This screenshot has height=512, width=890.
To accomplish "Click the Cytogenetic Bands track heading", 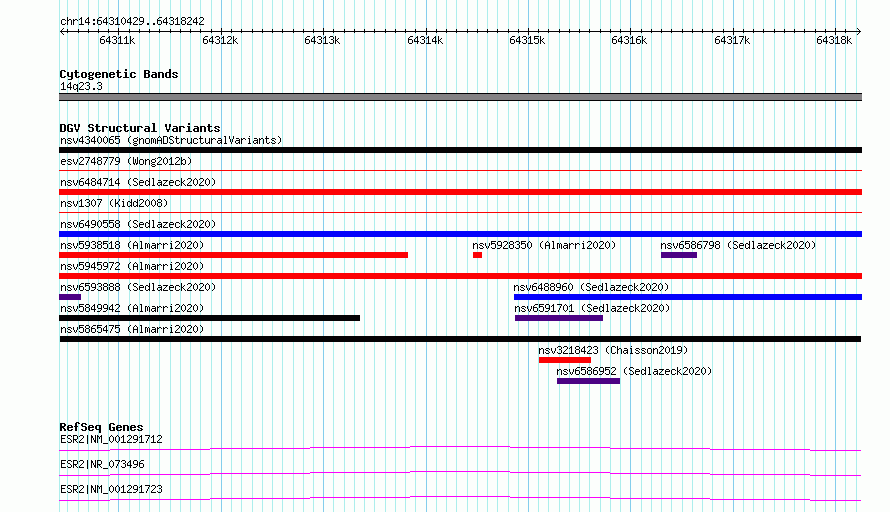I will (x=119, y=74).
